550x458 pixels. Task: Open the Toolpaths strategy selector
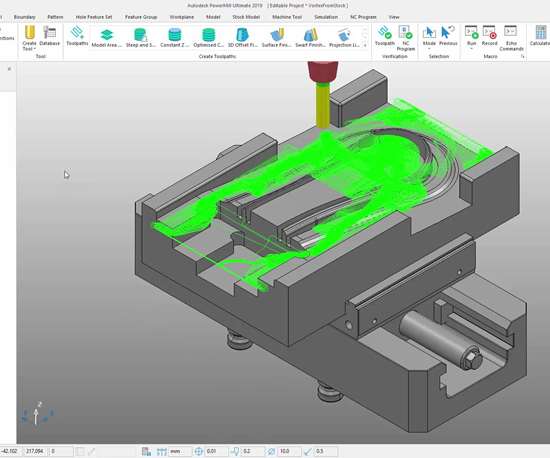[77, 36]
